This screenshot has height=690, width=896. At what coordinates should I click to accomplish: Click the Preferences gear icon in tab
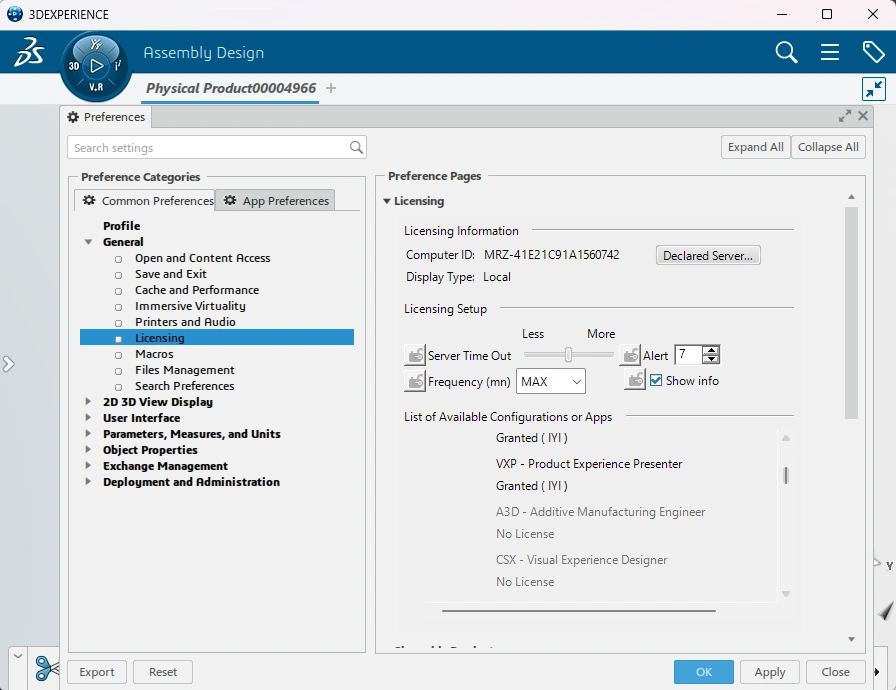(x=73, y=117)
